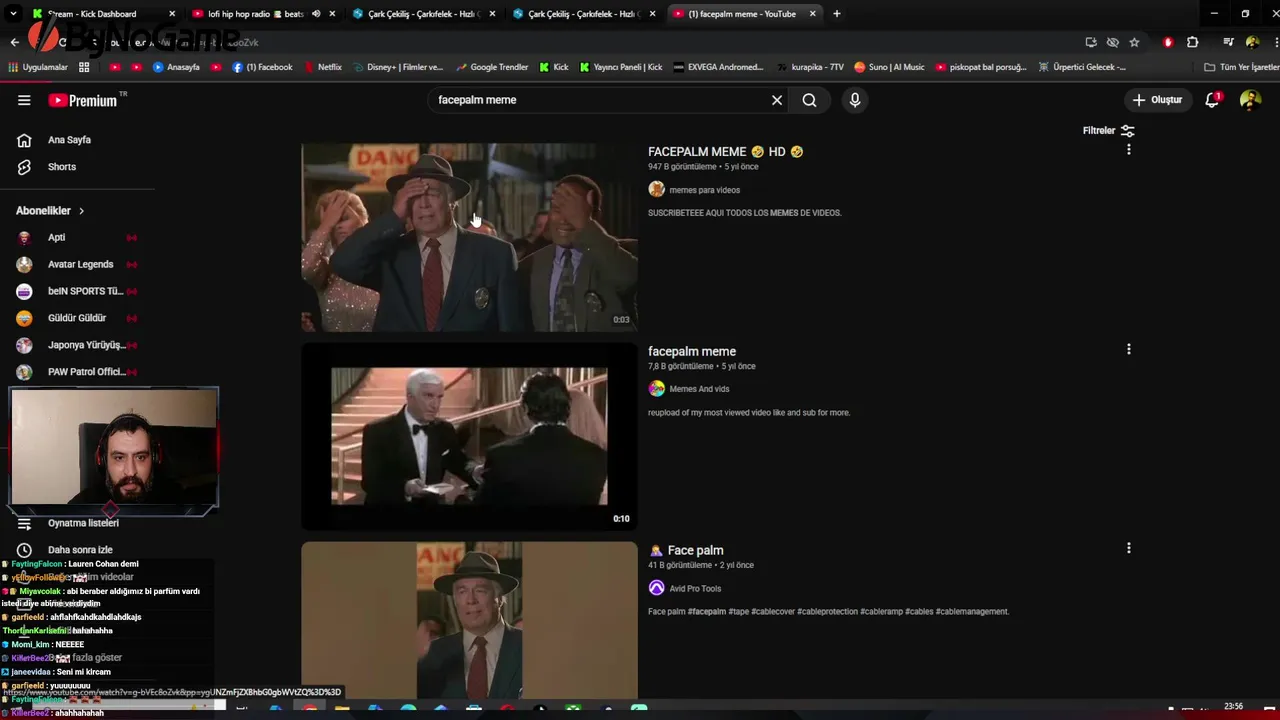Go back with the browser back arrow
Image resolution: width=1280 pixels, height=720 pixels.
[15, 42]
